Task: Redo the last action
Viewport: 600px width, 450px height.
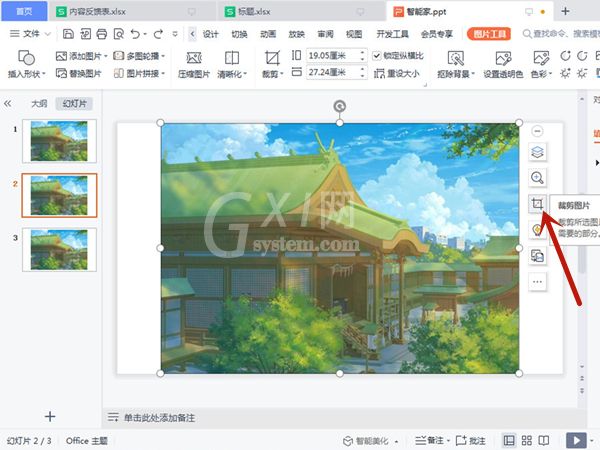Action: tap(158, 34)
